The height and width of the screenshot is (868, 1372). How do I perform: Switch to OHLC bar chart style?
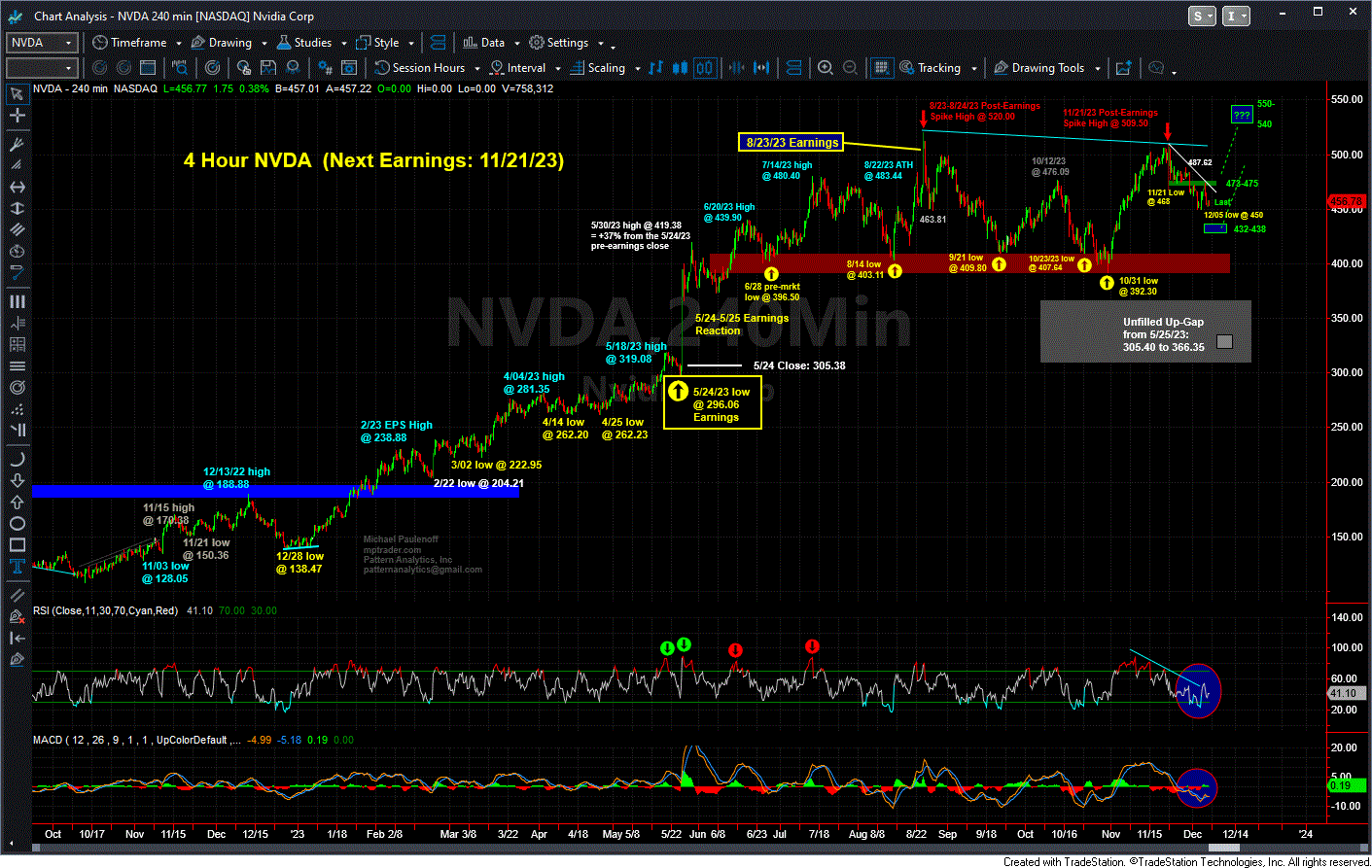[x=656, y=68]
